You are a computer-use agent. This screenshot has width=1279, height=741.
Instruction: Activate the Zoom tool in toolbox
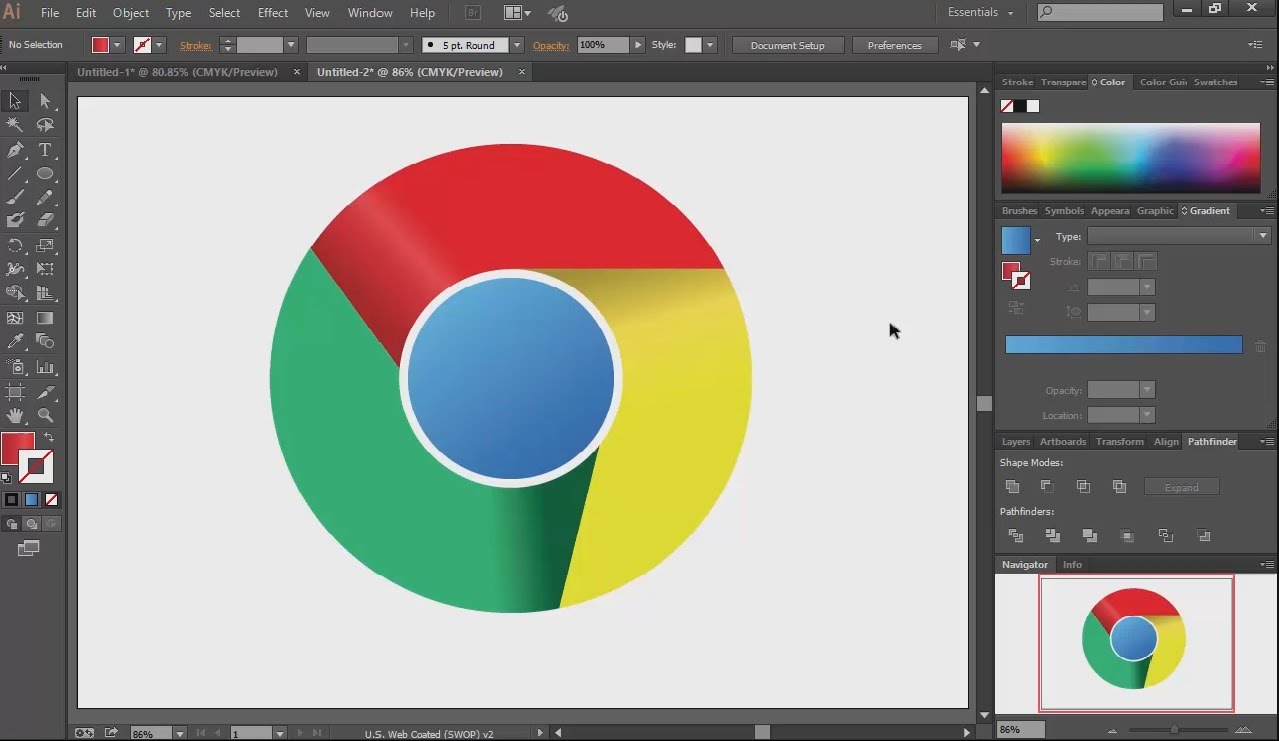(x=45, y=415)
